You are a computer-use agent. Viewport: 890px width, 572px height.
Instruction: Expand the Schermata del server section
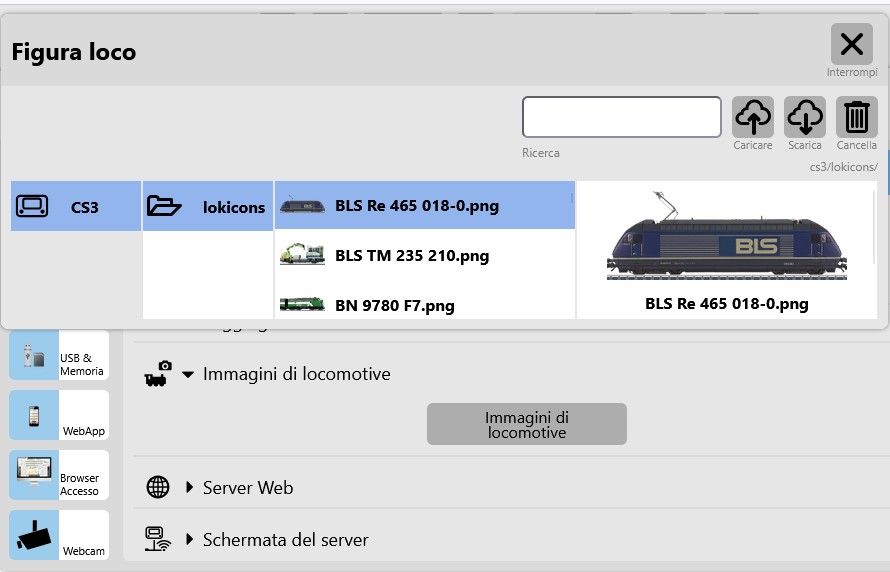tap(189, 540)
